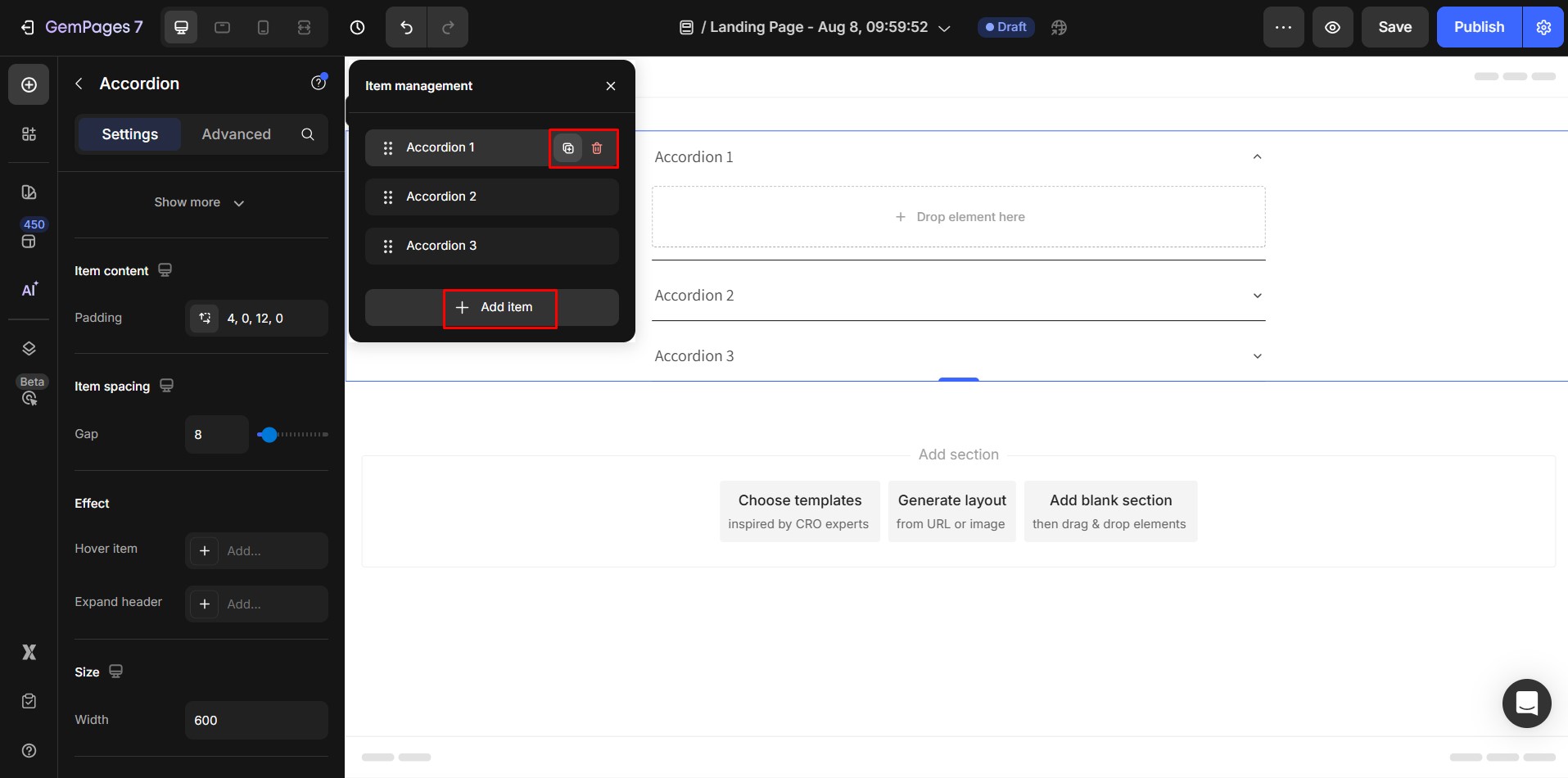Open the Landing Page title dropdown
Screen dimensions: 1568x778
(x=945, y=27)
